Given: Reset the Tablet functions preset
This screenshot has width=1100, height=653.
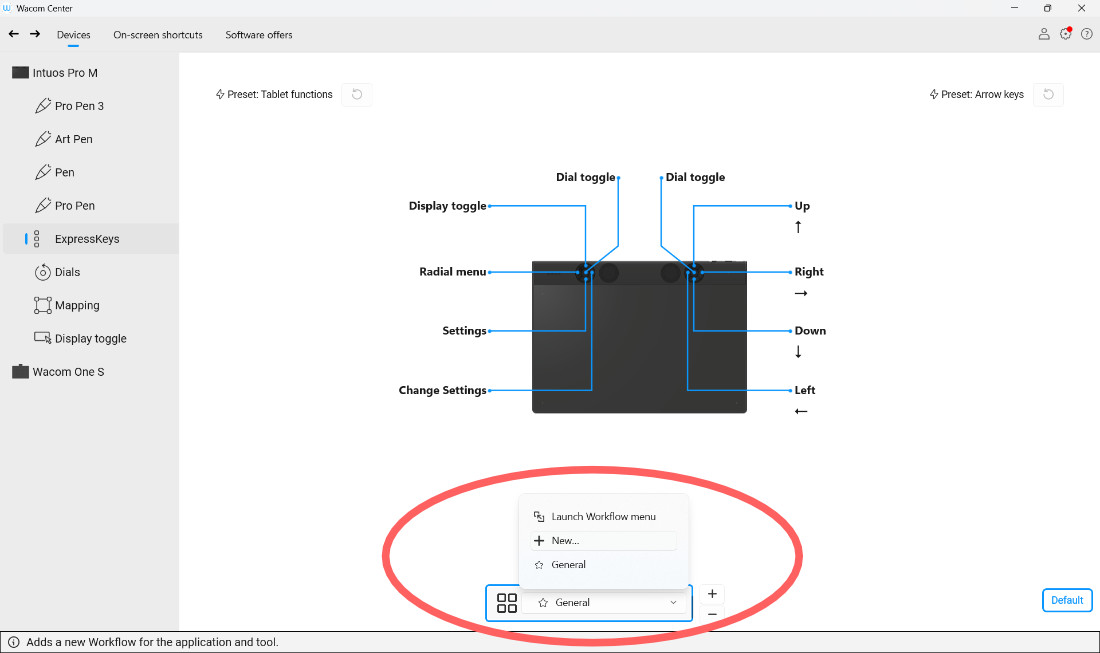Looking at the screenshot, I should 356,94.
